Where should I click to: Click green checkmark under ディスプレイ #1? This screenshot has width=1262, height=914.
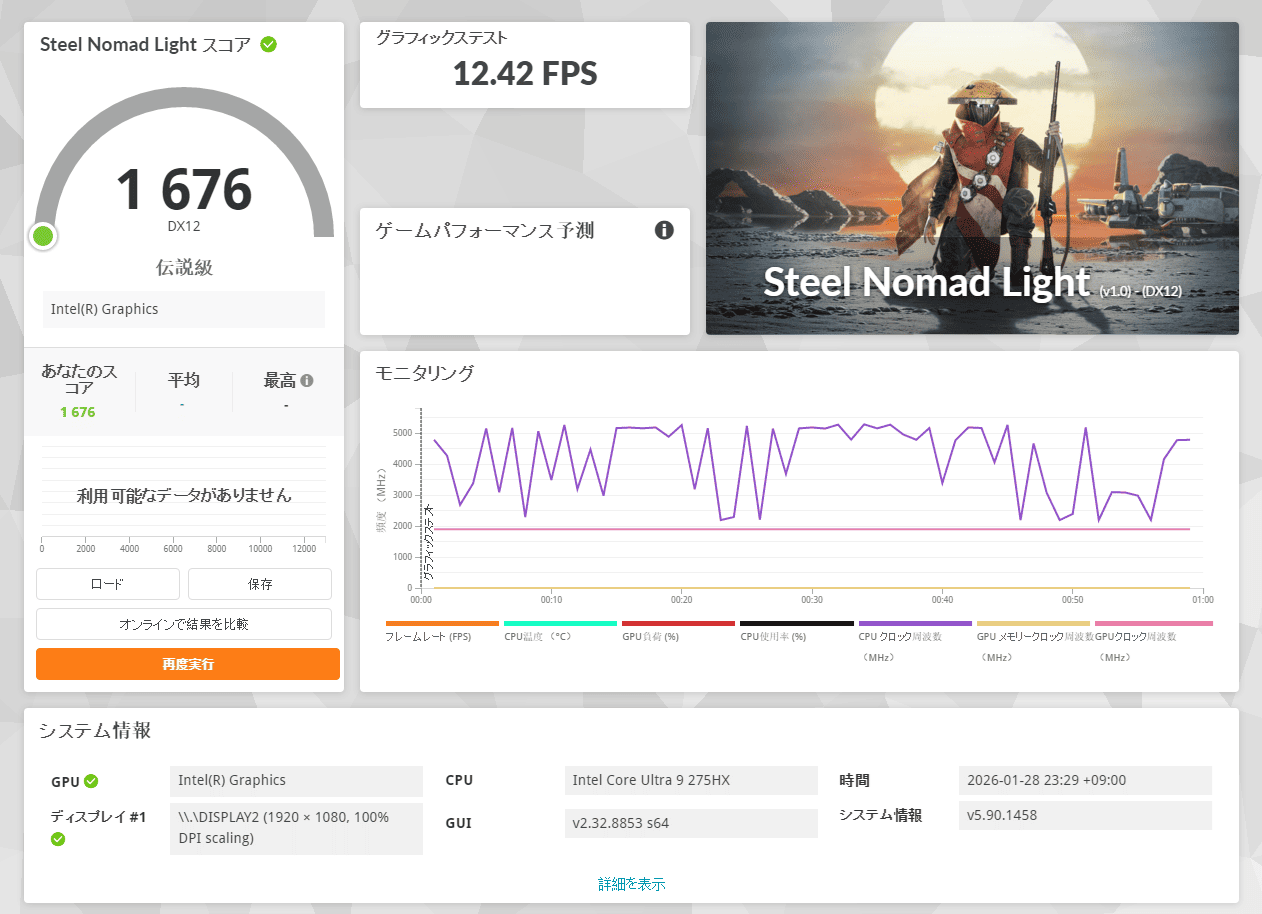pyautogui.click(x=58, y=839)
